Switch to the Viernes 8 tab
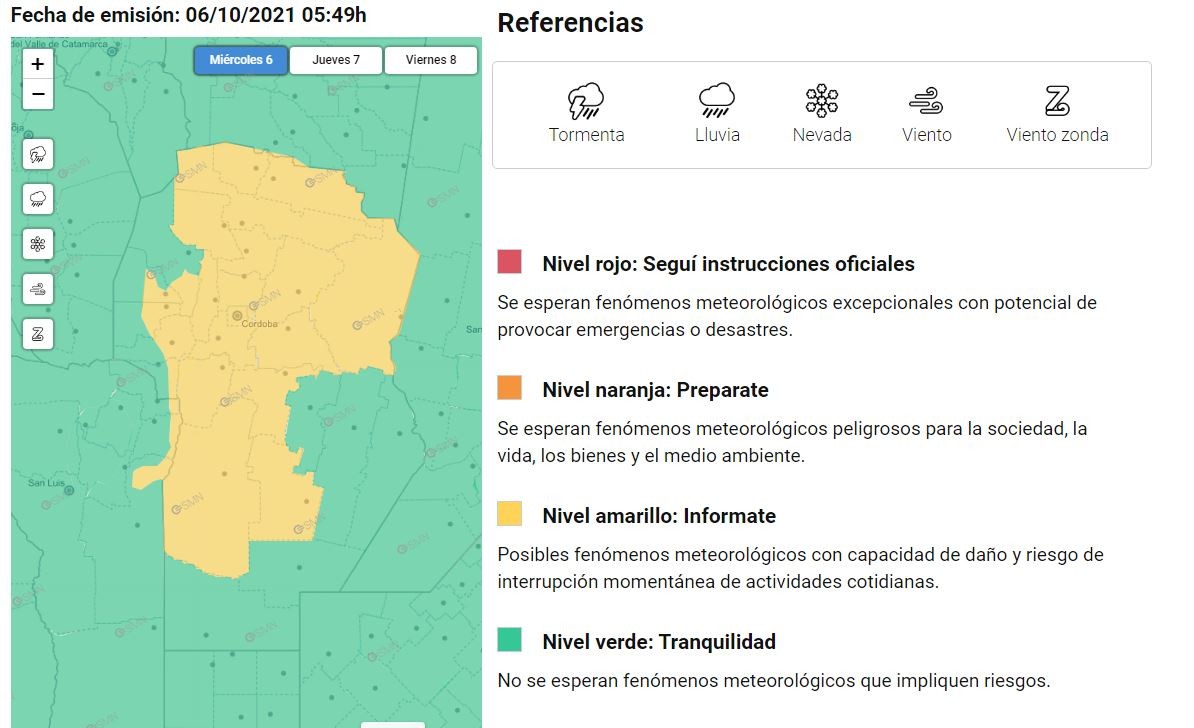Viewport: 1194px width, 728px height. tap(430, 59)
